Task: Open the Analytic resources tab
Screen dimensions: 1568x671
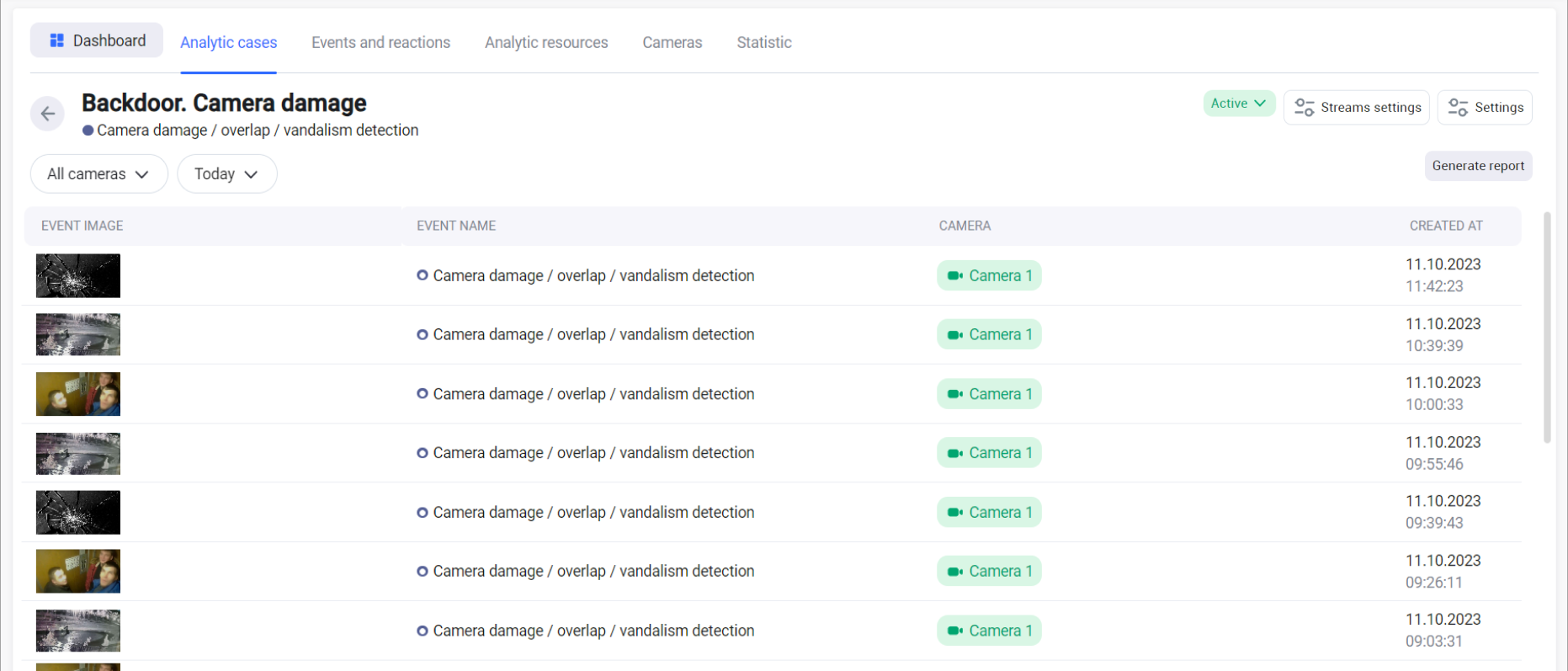Action: 546,42
